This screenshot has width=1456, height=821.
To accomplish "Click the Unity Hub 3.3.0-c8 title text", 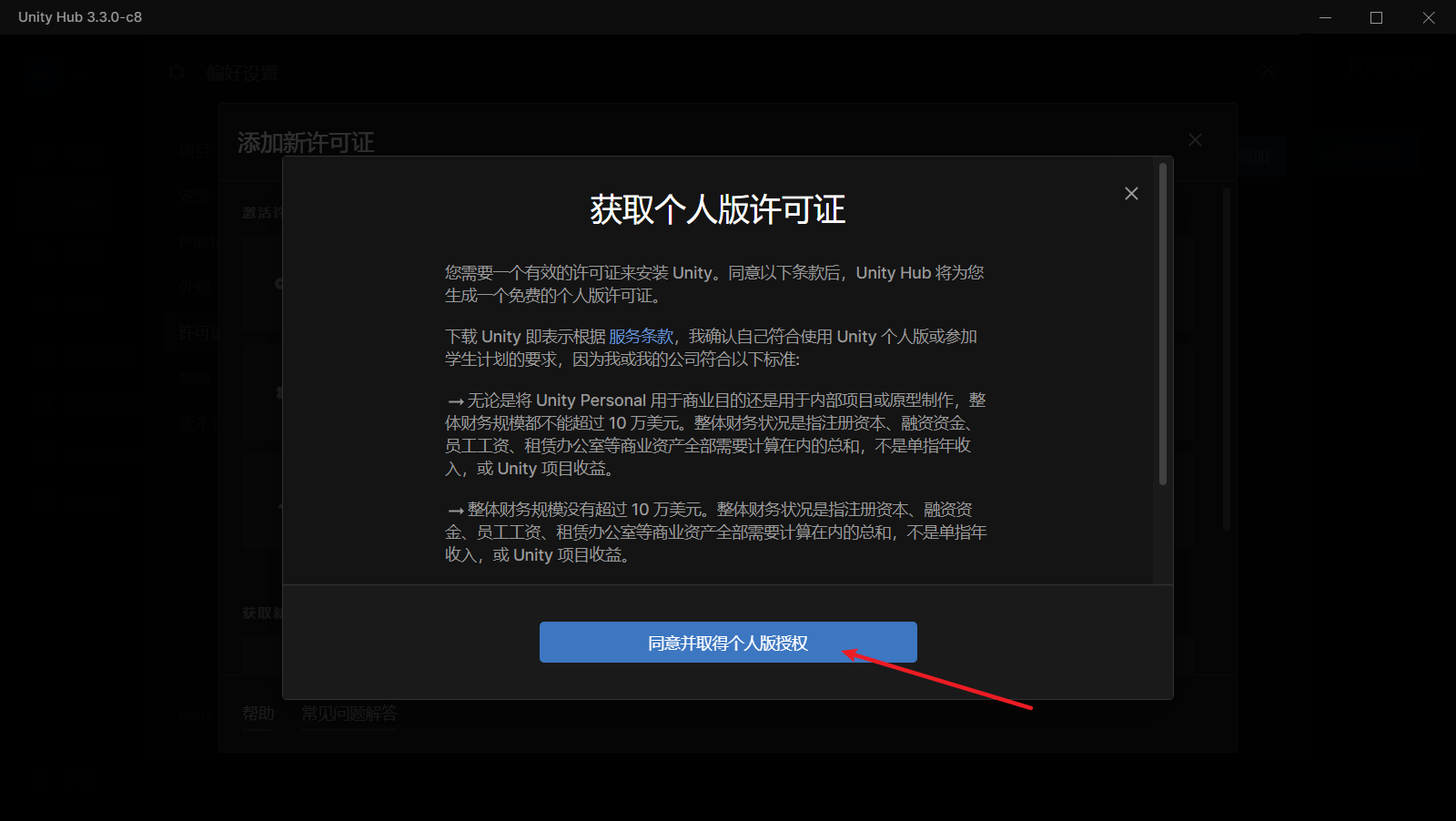I will tap(80, 17).
